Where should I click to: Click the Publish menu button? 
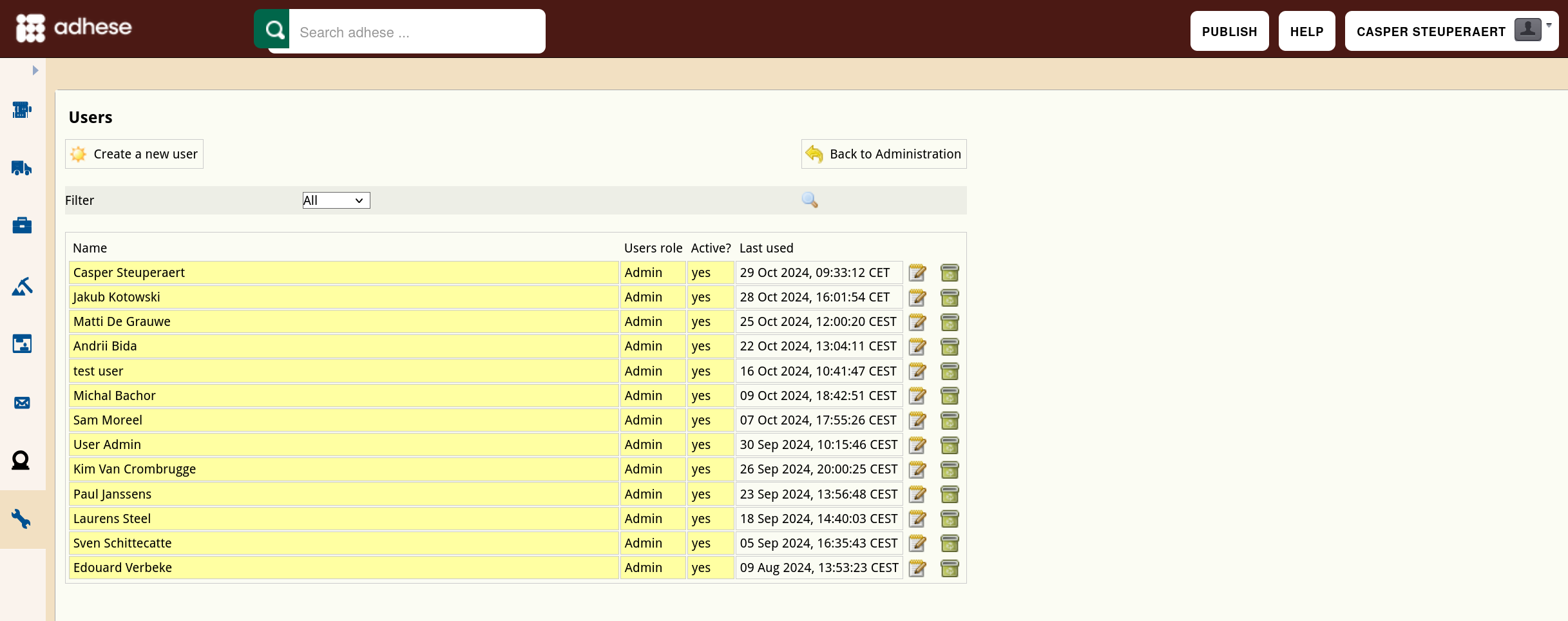point(1229,31)
